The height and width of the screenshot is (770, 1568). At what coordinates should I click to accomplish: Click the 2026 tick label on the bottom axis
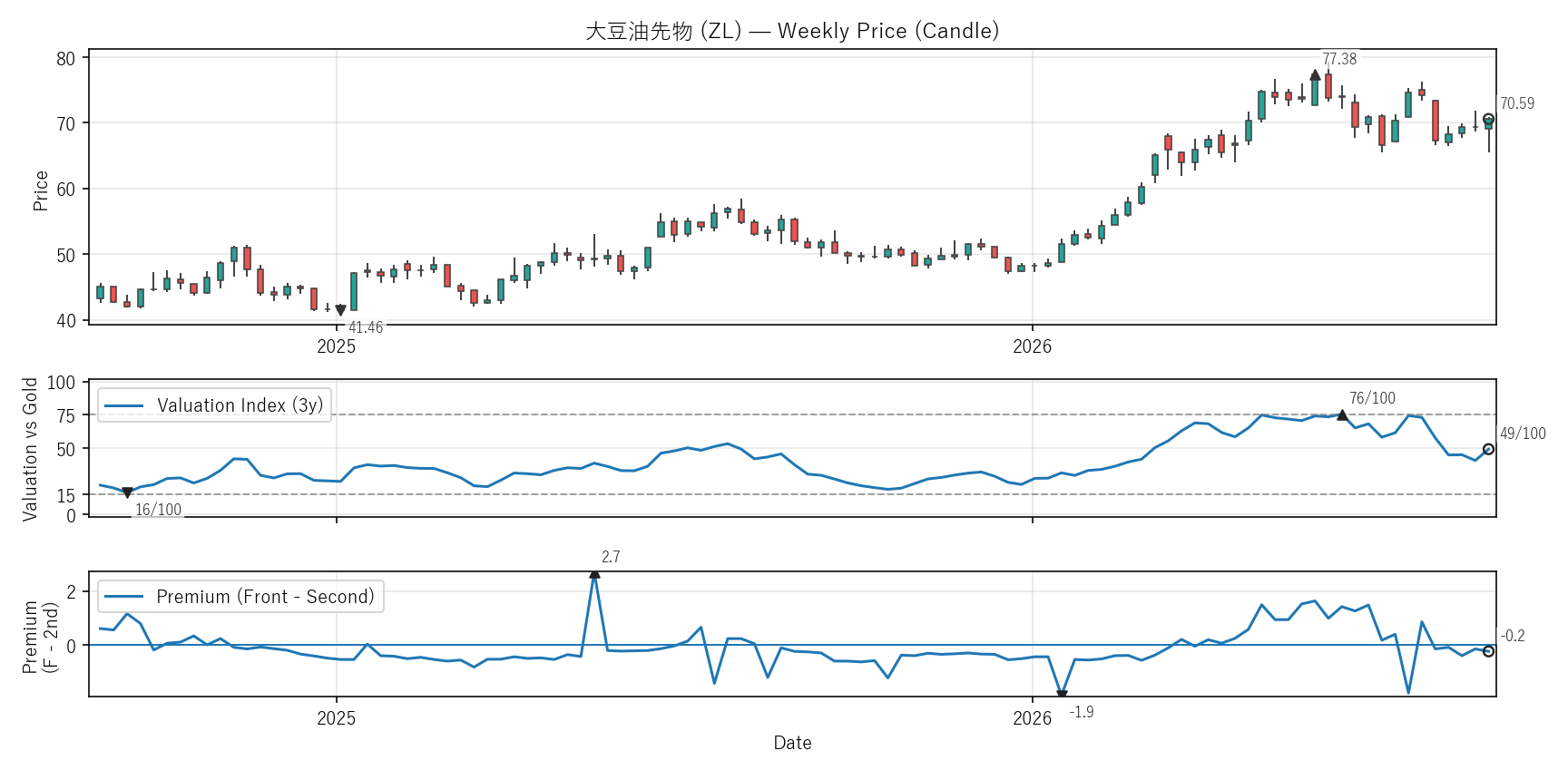(x=1033, y=718)
